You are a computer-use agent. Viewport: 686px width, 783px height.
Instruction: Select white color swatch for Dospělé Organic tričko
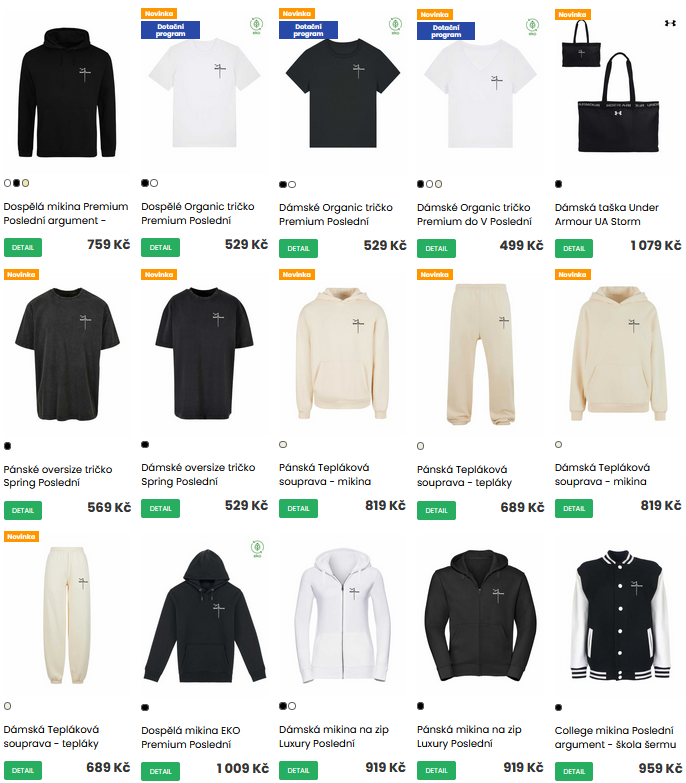[x=154, y=183]
